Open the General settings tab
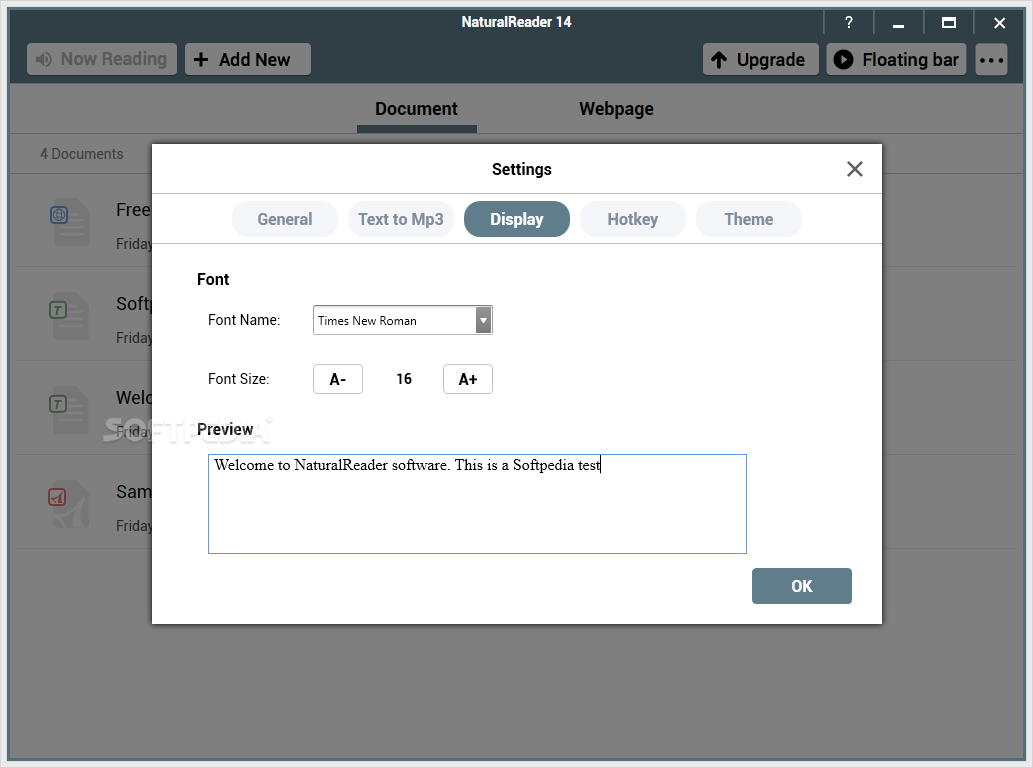 coord(285,219)
